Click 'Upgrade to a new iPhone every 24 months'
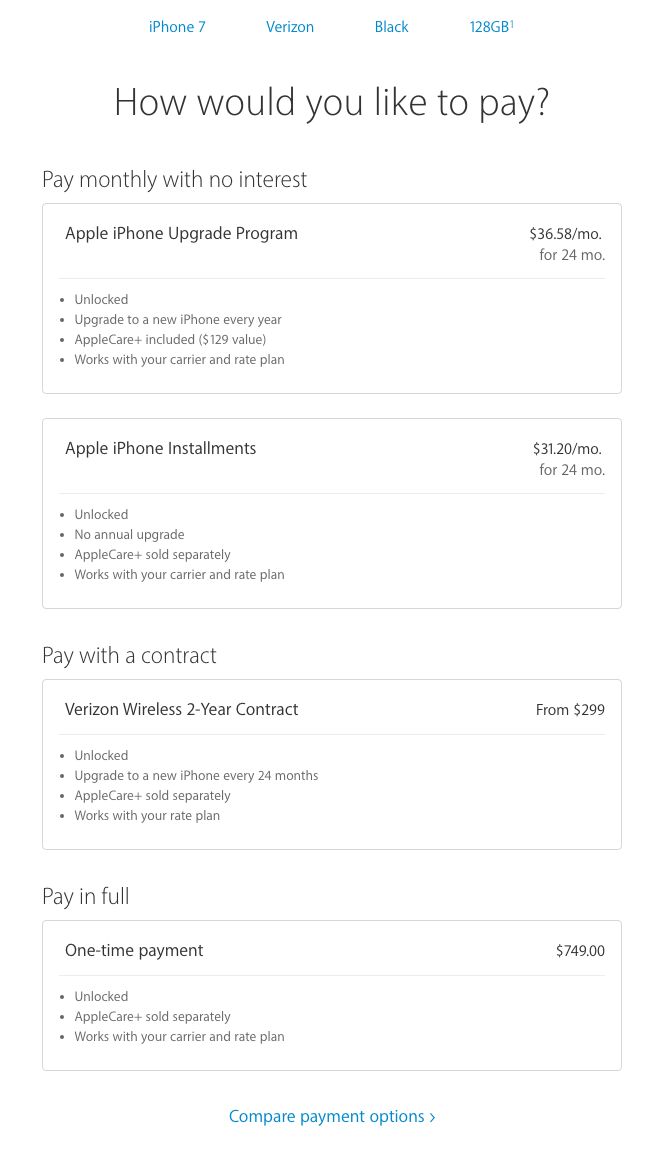This screenshot has height=1150, width=647. (196, 776)
